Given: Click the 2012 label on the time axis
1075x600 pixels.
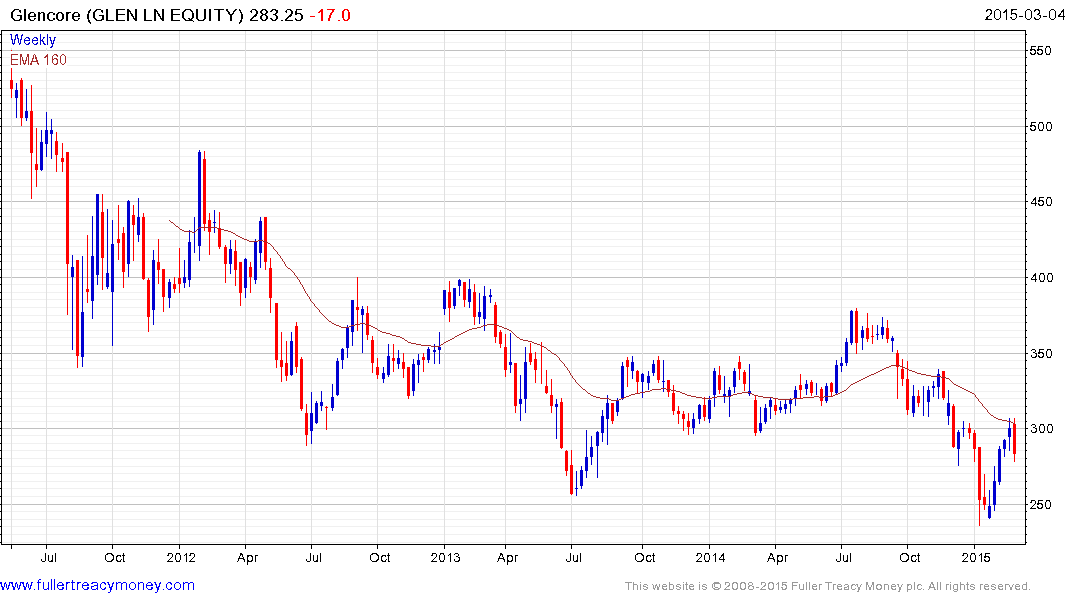Looking at the screenshot, I should point(181,557).
